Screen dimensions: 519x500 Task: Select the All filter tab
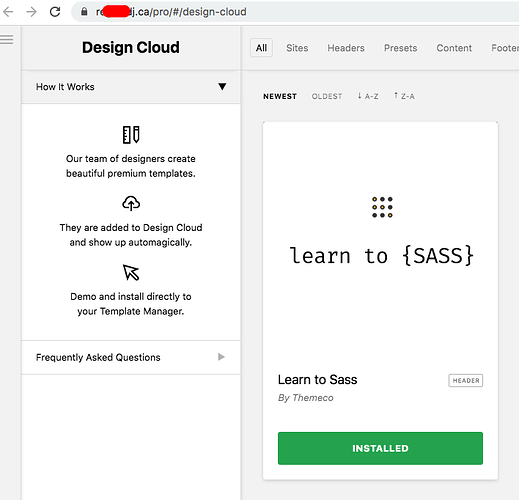[x=261, y=48]
